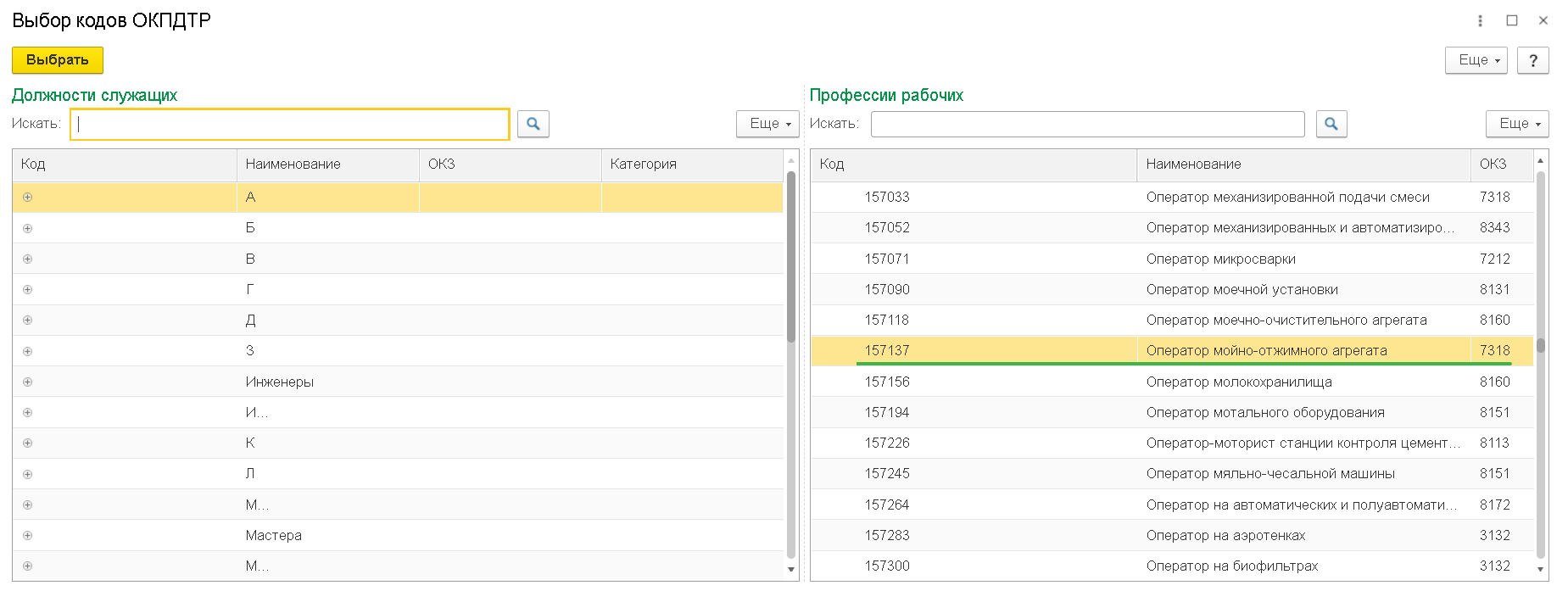The width and height of the screenshot is (1568, 591).
Task: Click the search magnifier for Профессии рабочих
Action: pyautogui.click(x=1331, y=124)
